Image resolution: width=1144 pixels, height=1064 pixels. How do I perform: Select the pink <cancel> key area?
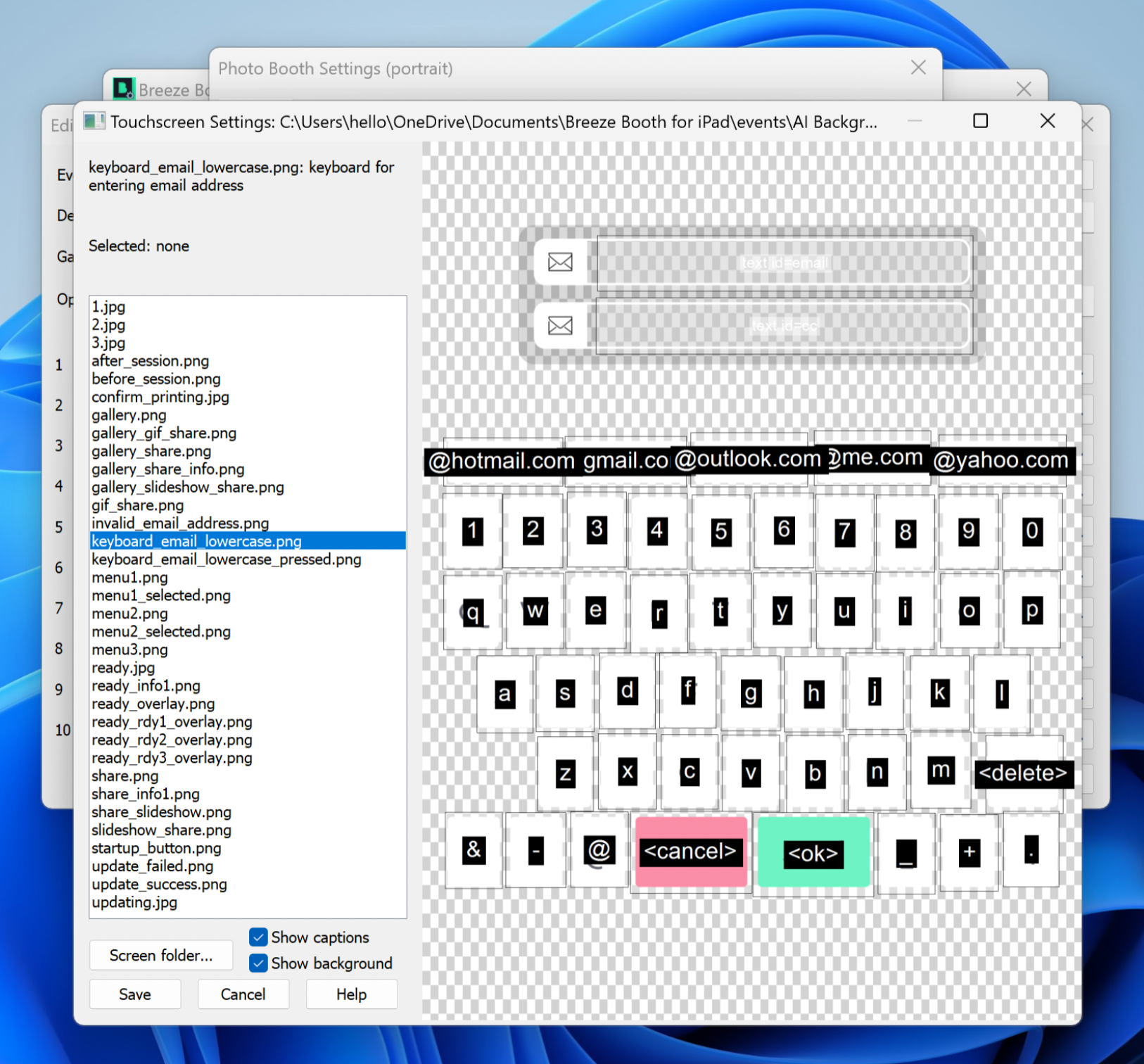[690, 851]
